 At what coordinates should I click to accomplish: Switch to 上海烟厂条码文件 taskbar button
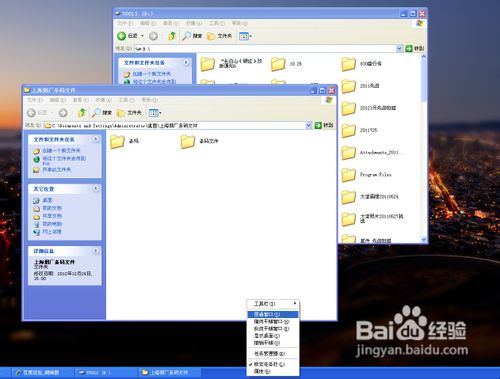coord(169,372)
